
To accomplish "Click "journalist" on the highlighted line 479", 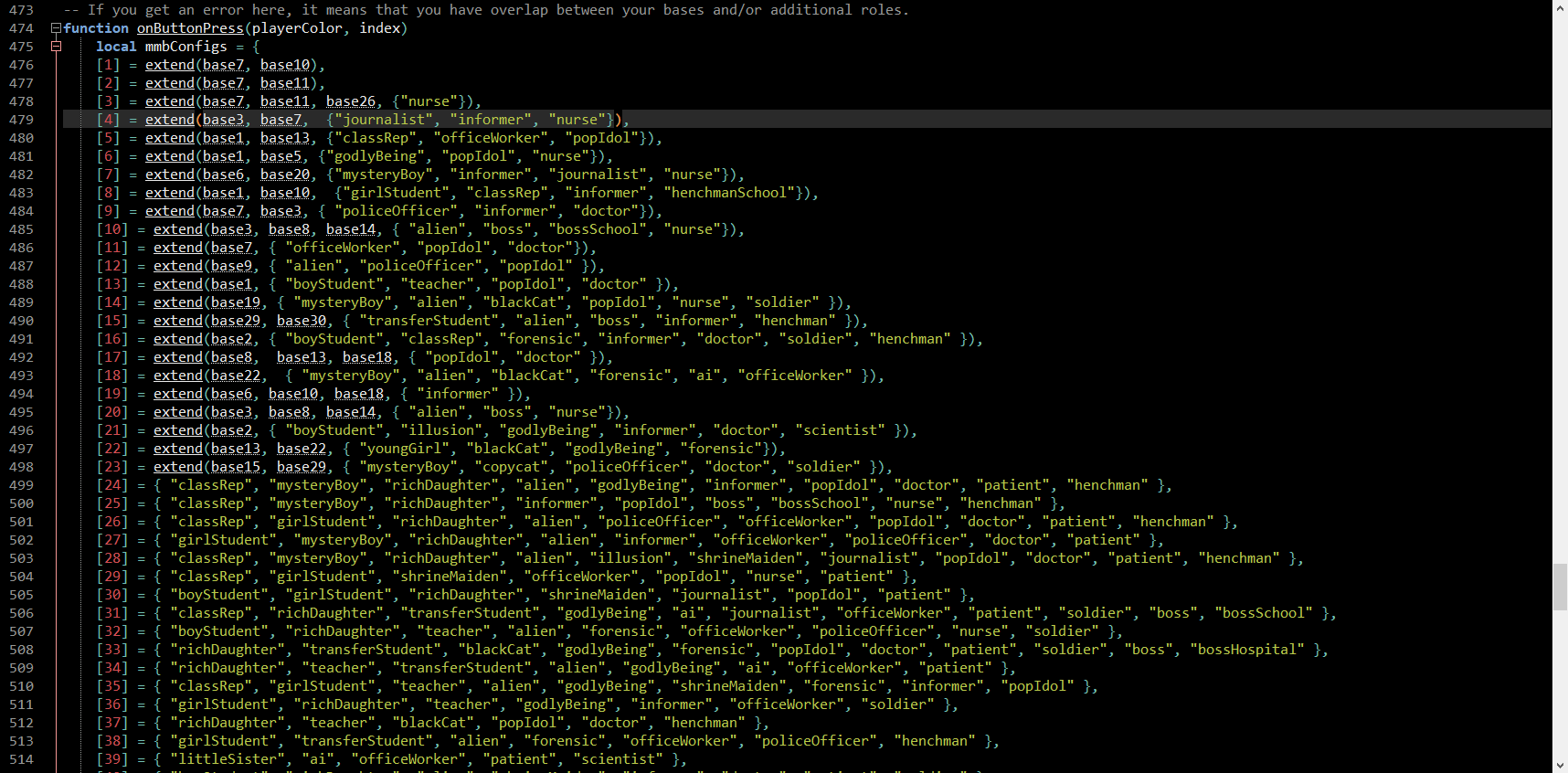I will [384, 120].
